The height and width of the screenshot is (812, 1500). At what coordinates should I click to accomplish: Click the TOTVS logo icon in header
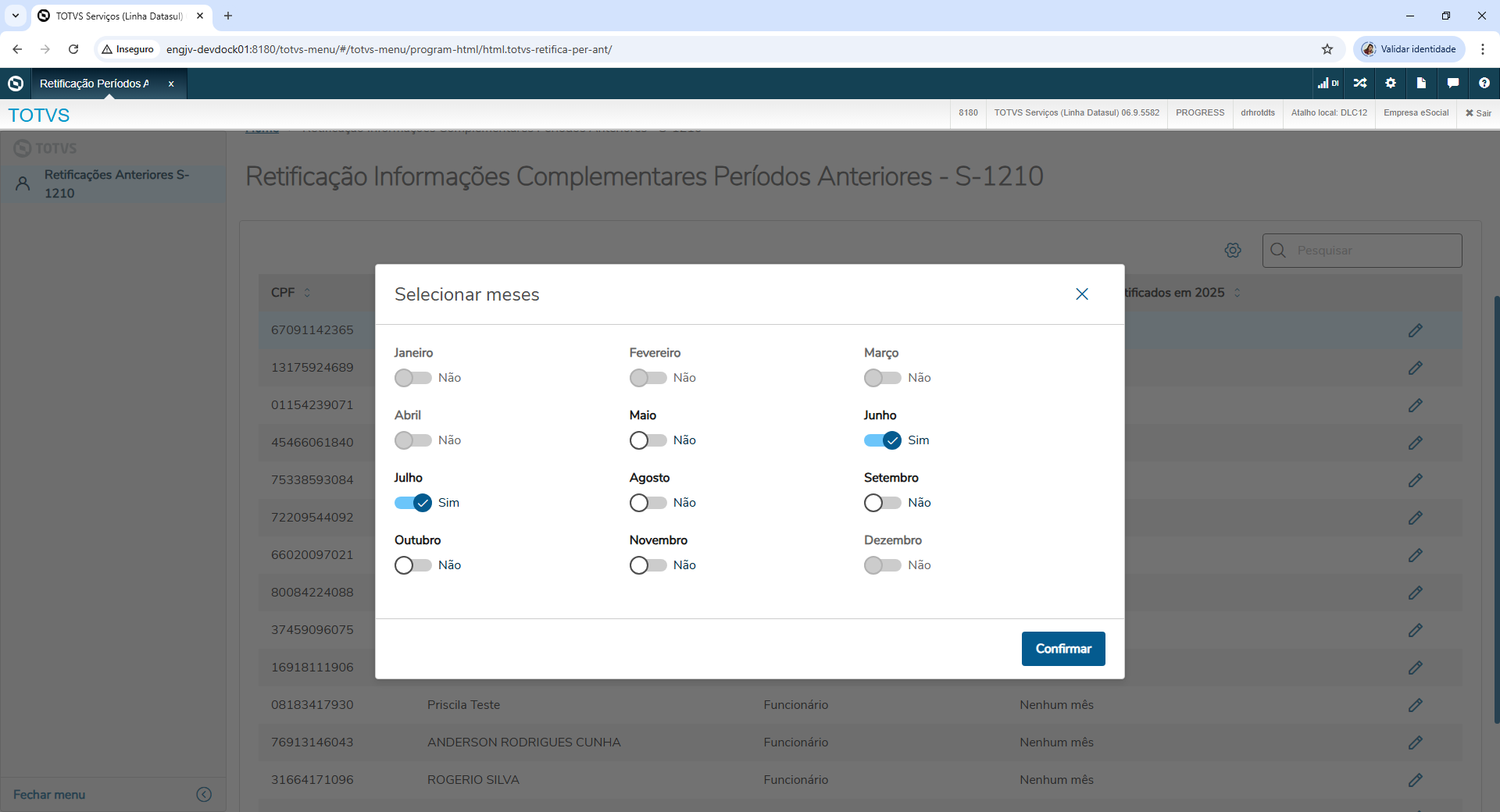click(16, 84)
